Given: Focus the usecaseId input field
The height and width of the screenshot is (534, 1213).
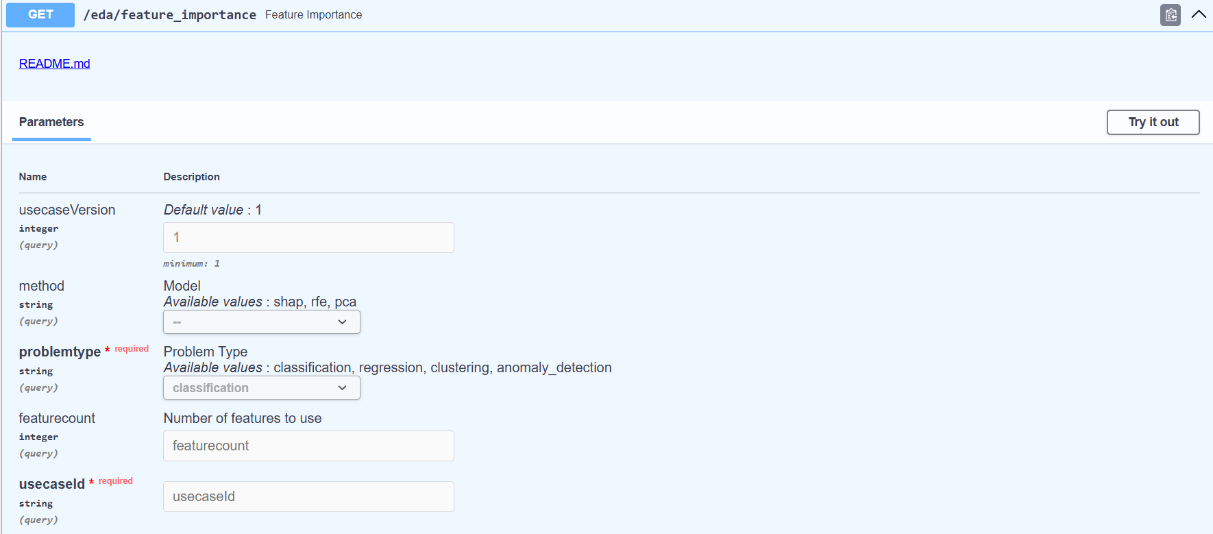Looking at the screenshot, I should [308, 496].
